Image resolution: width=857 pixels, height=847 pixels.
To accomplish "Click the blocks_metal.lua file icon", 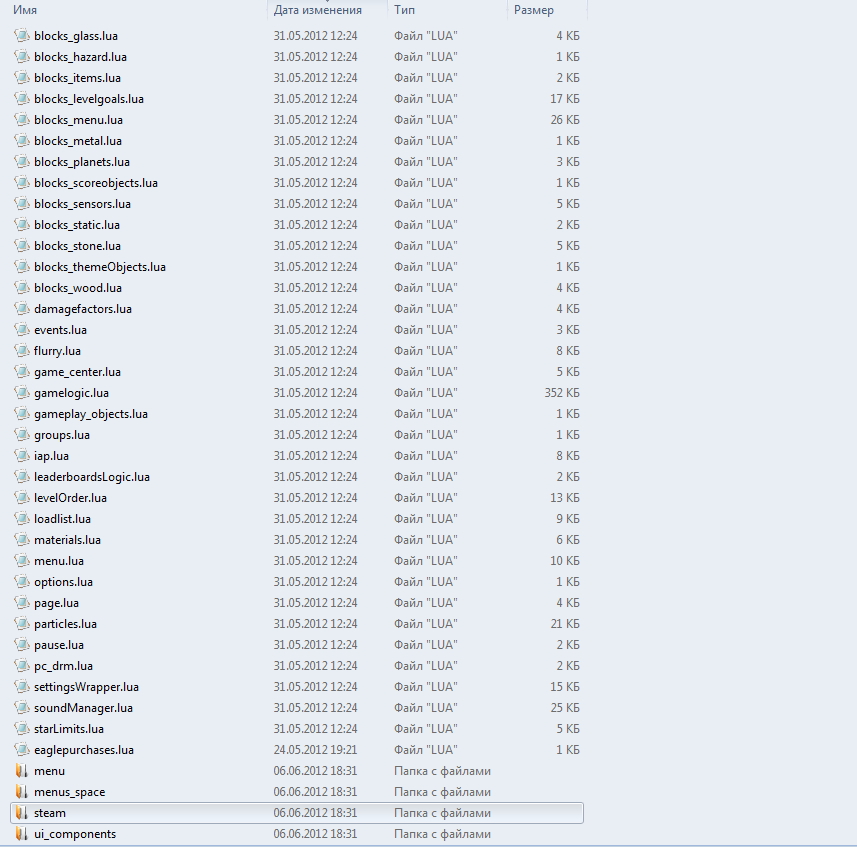I will [21, 140].
